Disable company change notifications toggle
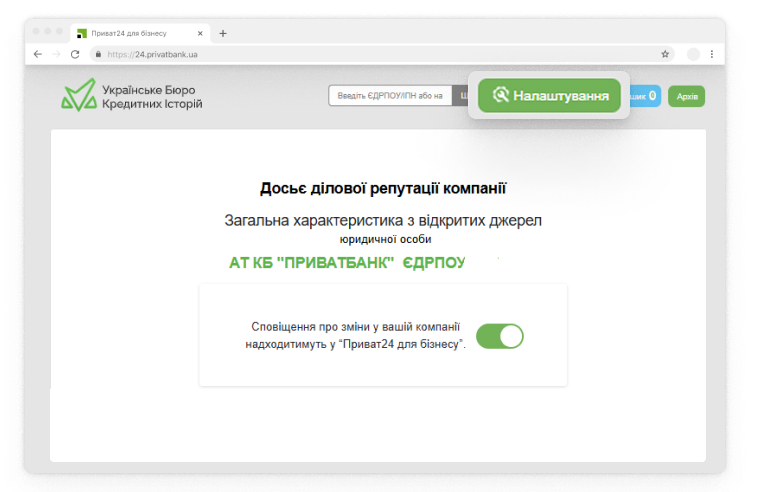This screenshot has width=757, height=492. tap(500, 336)
